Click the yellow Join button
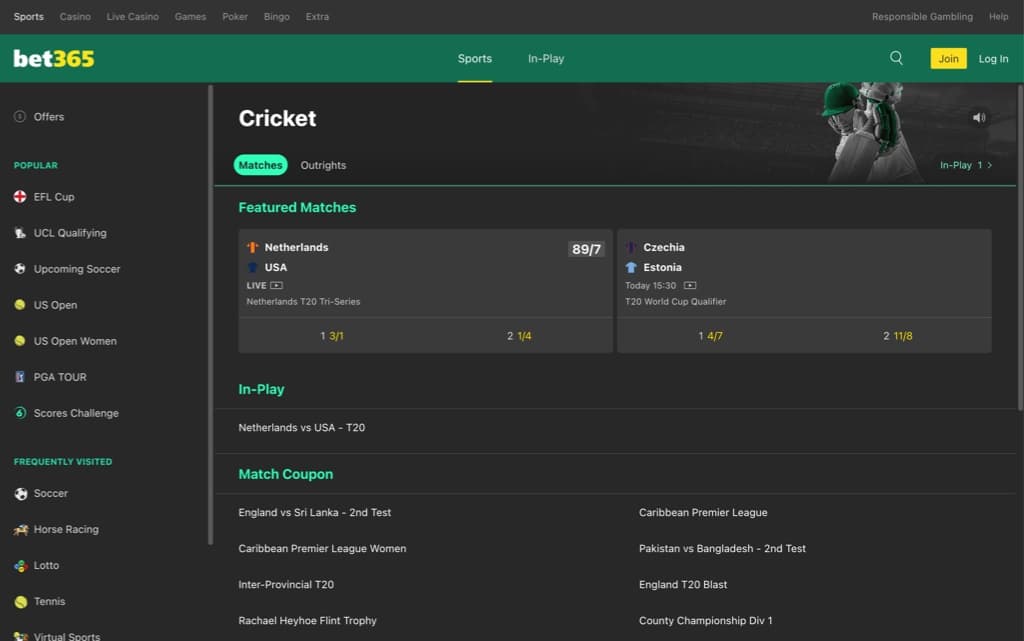 (x=948, y=58)
